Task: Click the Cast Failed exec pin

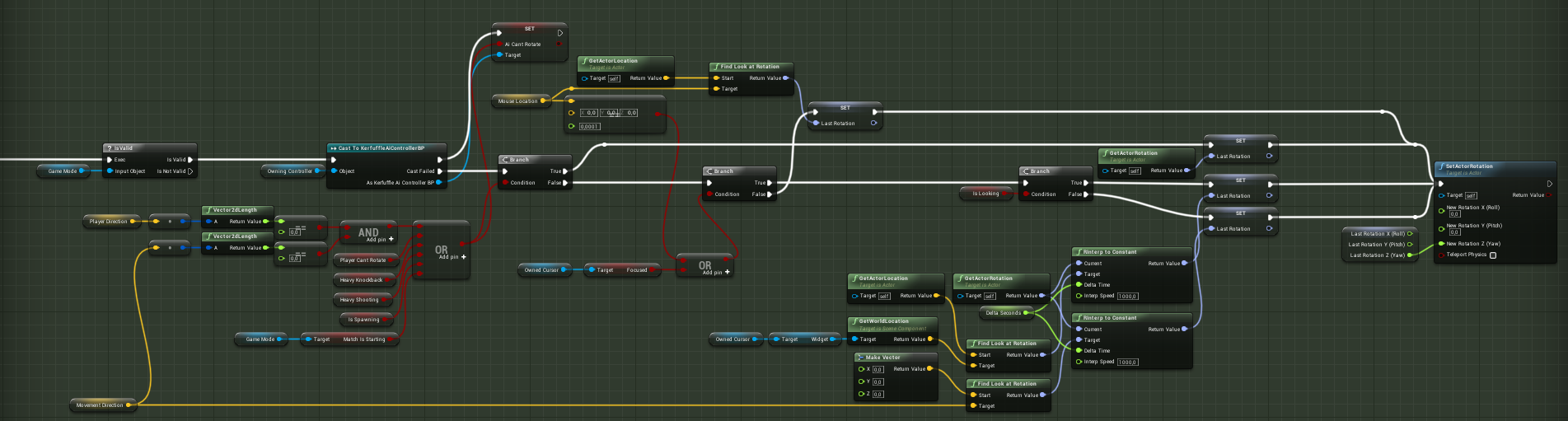Action: (440, 171)
